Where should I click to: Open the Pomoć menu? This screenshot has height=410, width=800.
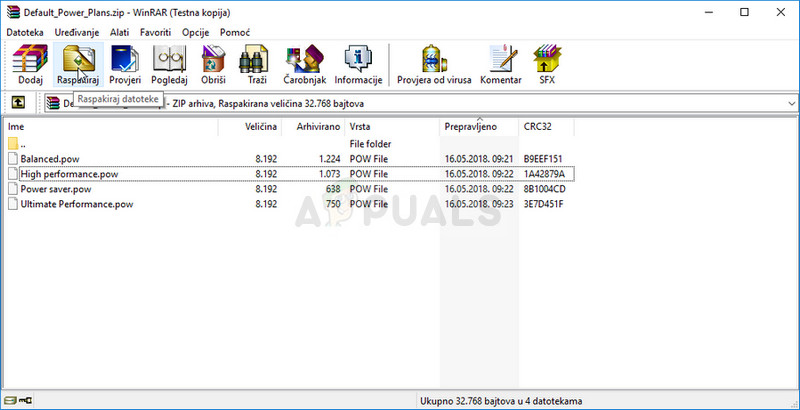(235, 32)
